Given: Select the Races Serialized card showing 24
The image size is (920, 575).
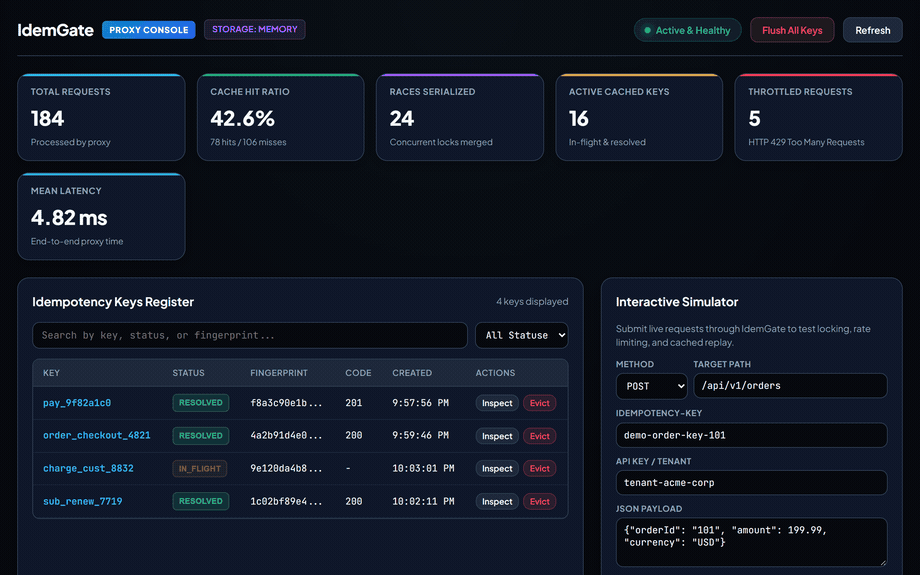Looking at the screenshot, I should pyautogui.click(x=460, y=117).
